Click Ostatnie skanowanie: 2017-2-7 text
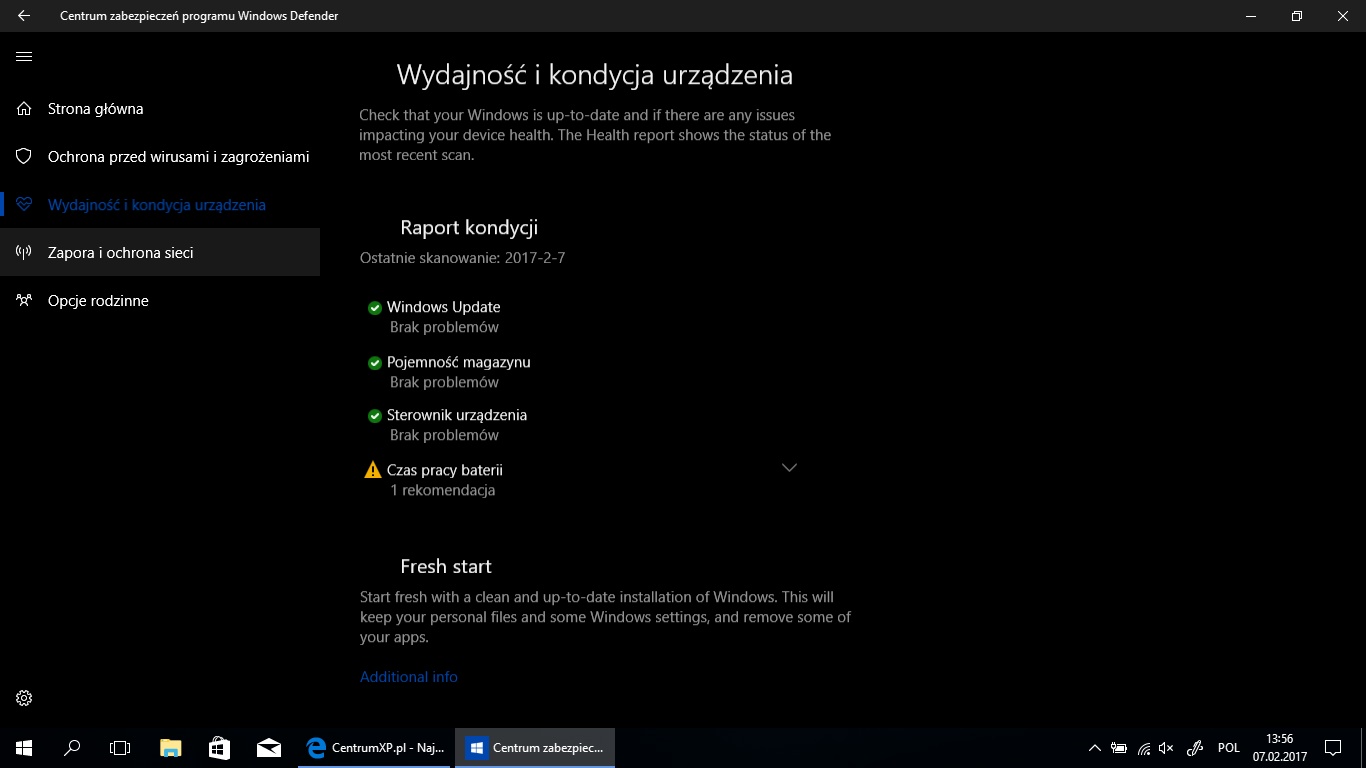The width and height of the screenshot is (1366, 768). (463, 258)
